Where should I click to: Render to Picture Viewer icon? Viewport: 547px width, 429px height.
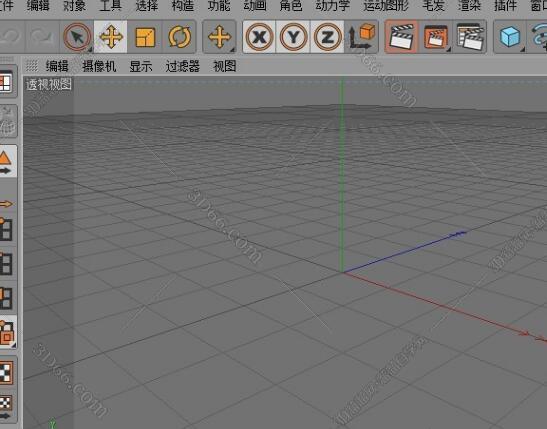click(435, 37)
